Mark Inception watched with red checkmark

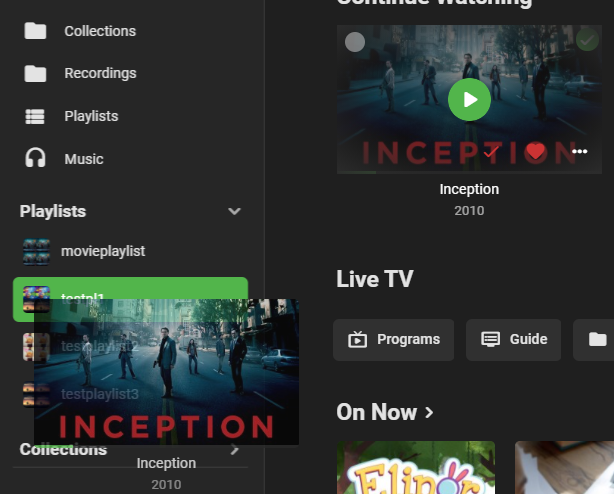point(491,151)
